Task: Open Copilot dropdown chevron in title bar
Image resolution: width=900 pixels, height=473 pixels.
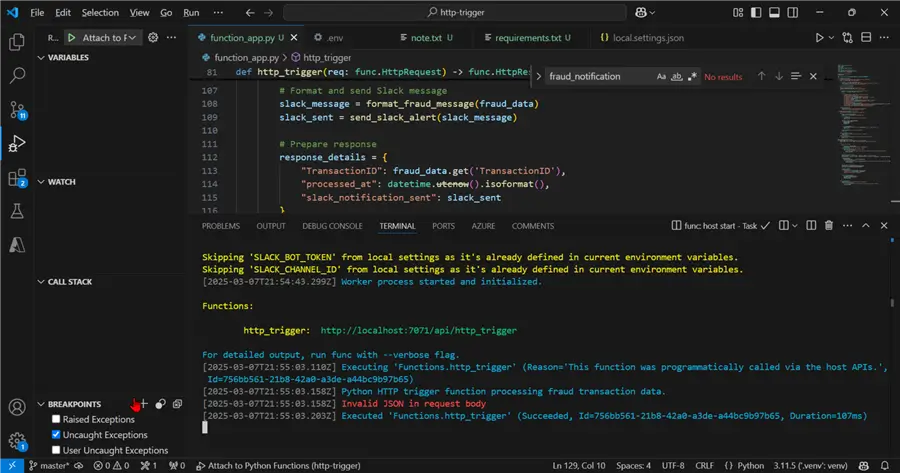Action: coord(652,13)
